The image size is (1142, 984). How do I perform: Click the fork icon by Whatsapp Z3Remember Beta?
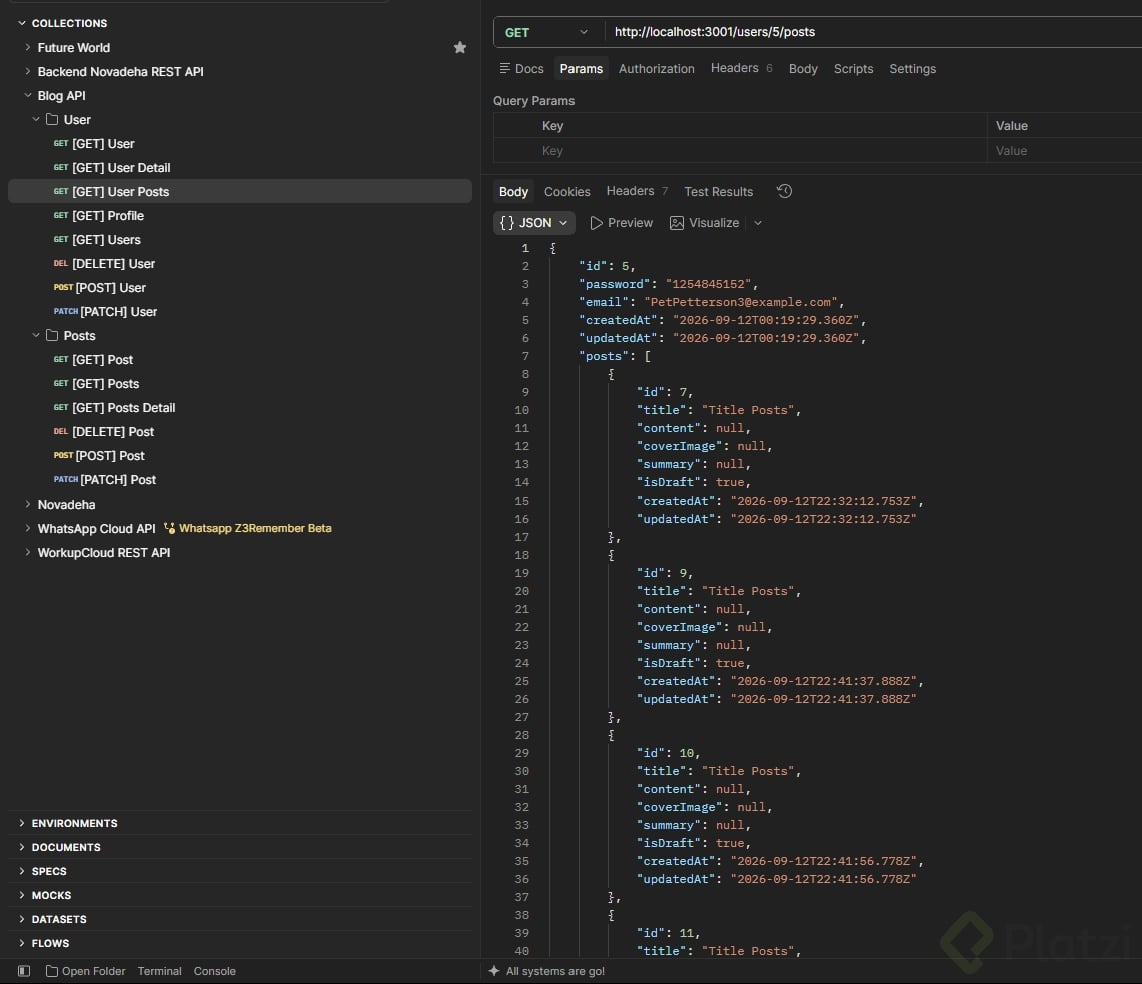(x=169, y=528)
